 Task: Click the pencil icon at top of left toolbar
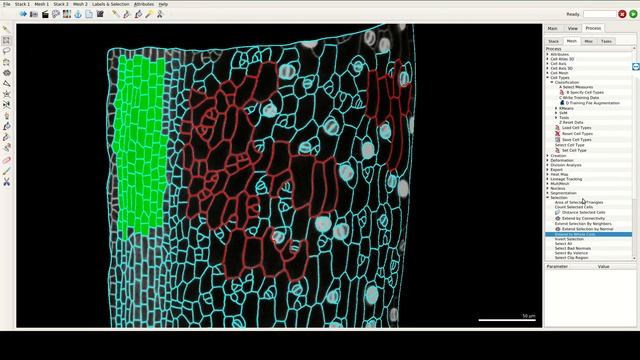(7, 29)
